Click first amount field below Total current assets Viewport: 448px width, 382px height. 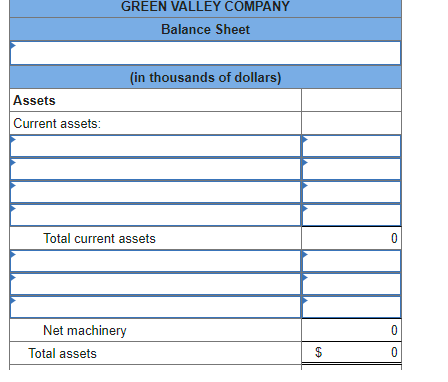[x=351, y=261]
